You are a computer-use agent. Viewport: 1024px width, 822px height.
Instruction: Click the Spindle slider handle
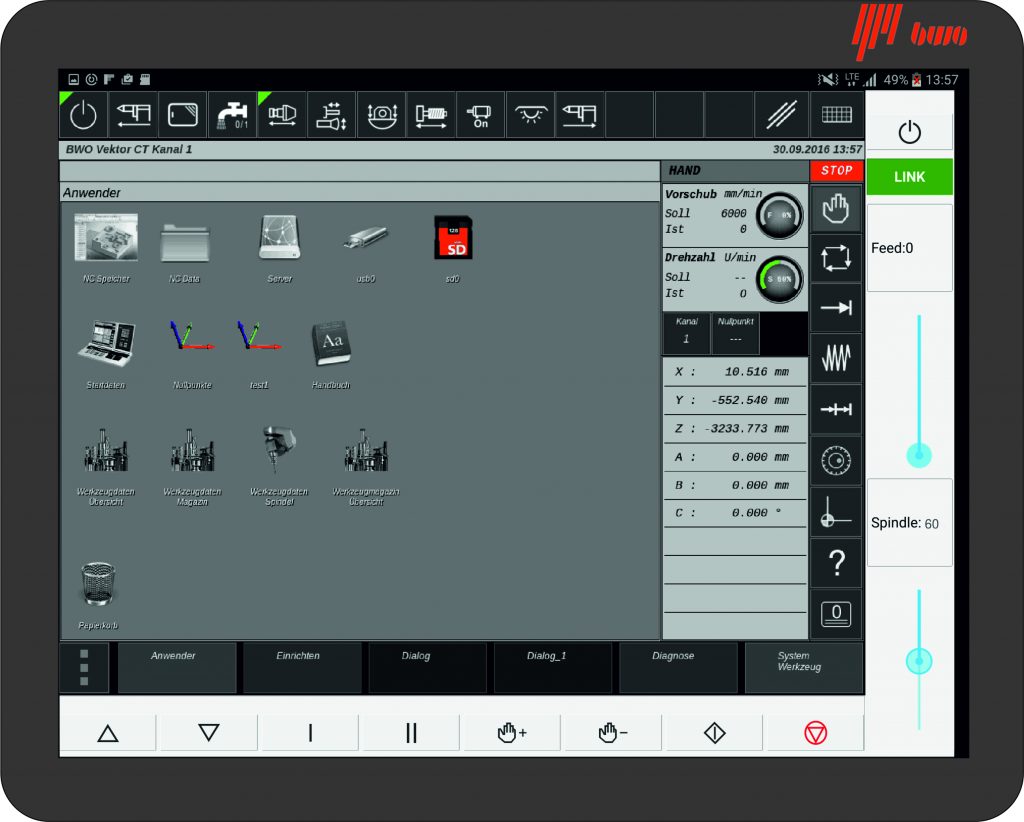[919, 661]
